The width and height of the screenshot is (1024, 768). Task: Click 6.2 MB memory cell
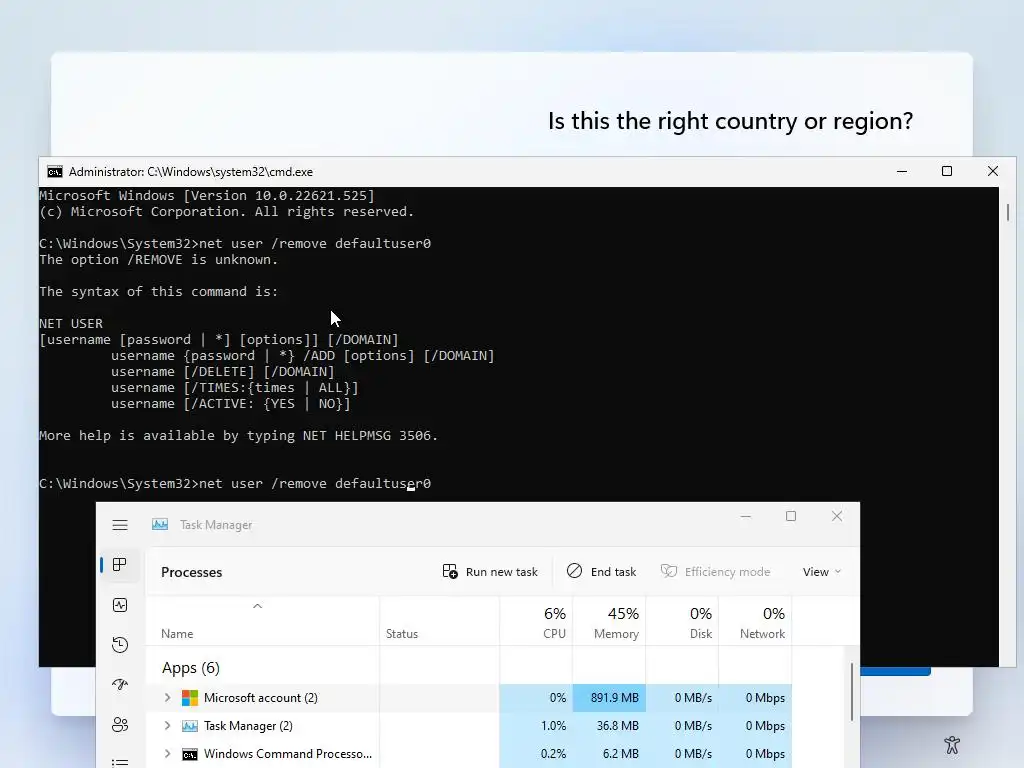(x=609, y=754)
